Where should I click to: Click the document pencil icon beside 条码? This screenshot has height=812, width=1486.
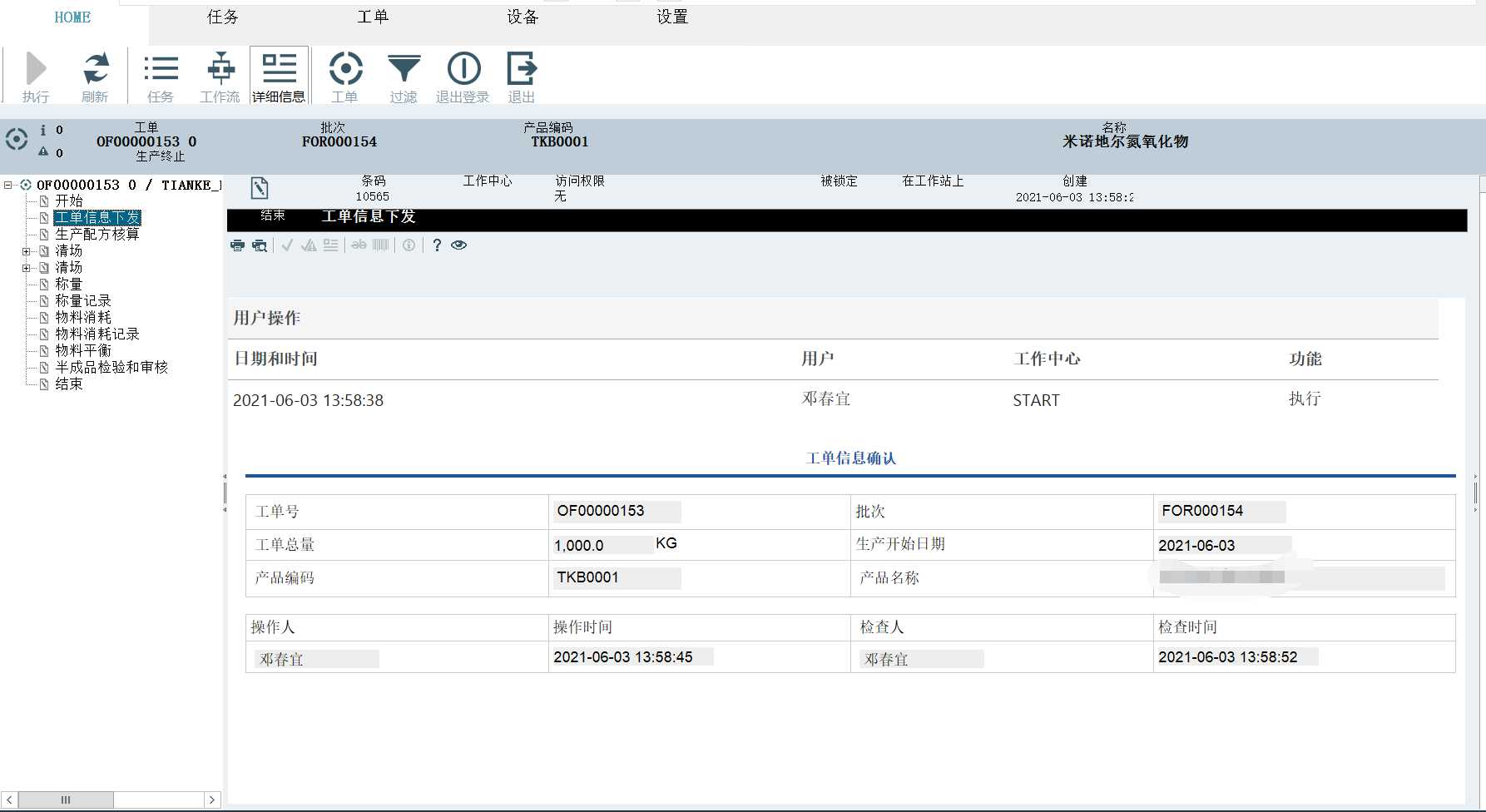(x=260, y=188)
